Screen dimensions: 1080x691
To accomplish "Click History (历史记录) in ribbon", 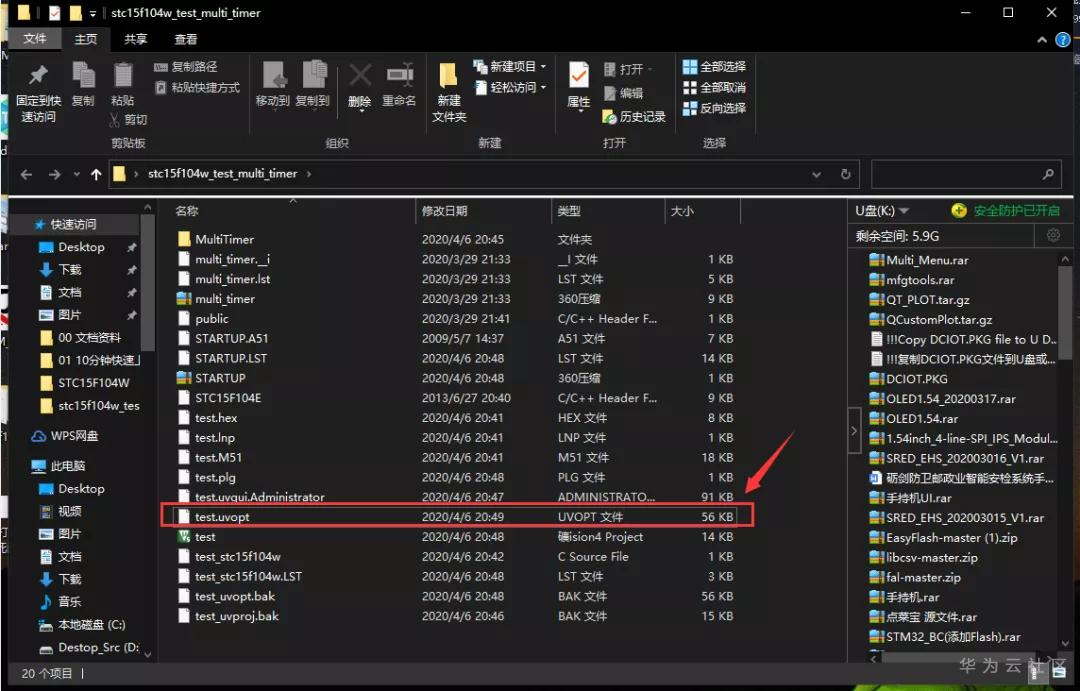I will 634,116.
